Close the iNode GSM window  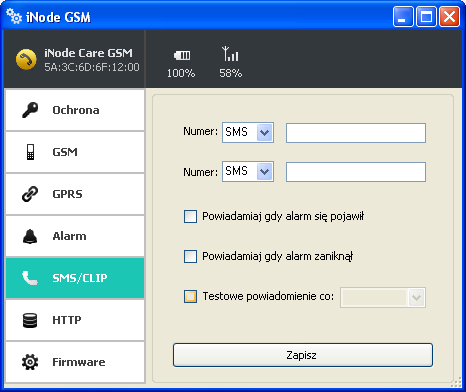[x=449, y=17]
